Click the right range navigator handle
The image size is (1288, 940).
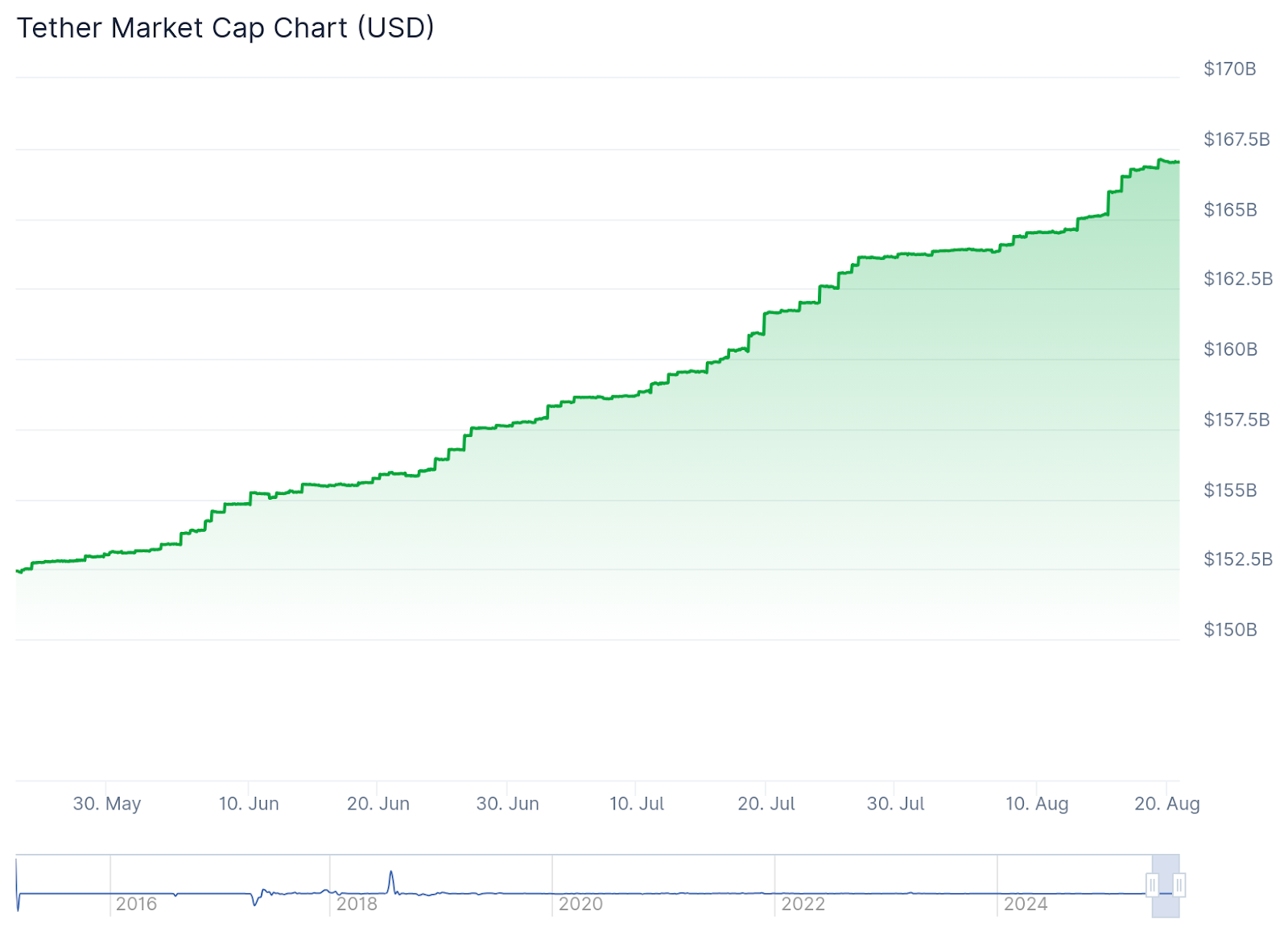pos(1179,886)
